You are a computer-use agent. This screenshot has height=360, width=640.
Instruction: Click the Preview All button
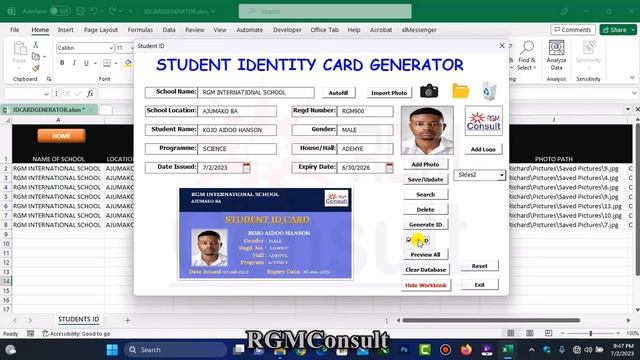pos(425,254)
